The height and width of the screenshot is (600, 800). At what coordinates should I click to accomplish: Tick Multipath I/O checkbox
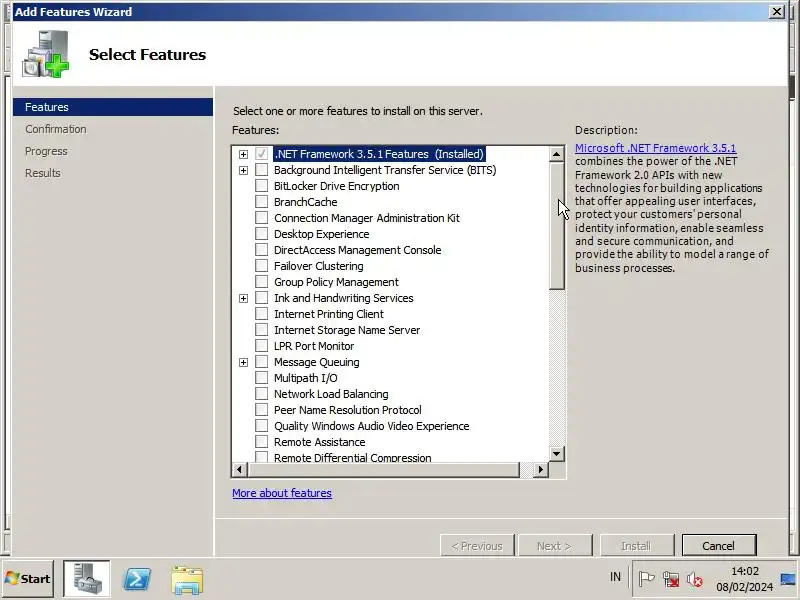[x=261, y=378]
